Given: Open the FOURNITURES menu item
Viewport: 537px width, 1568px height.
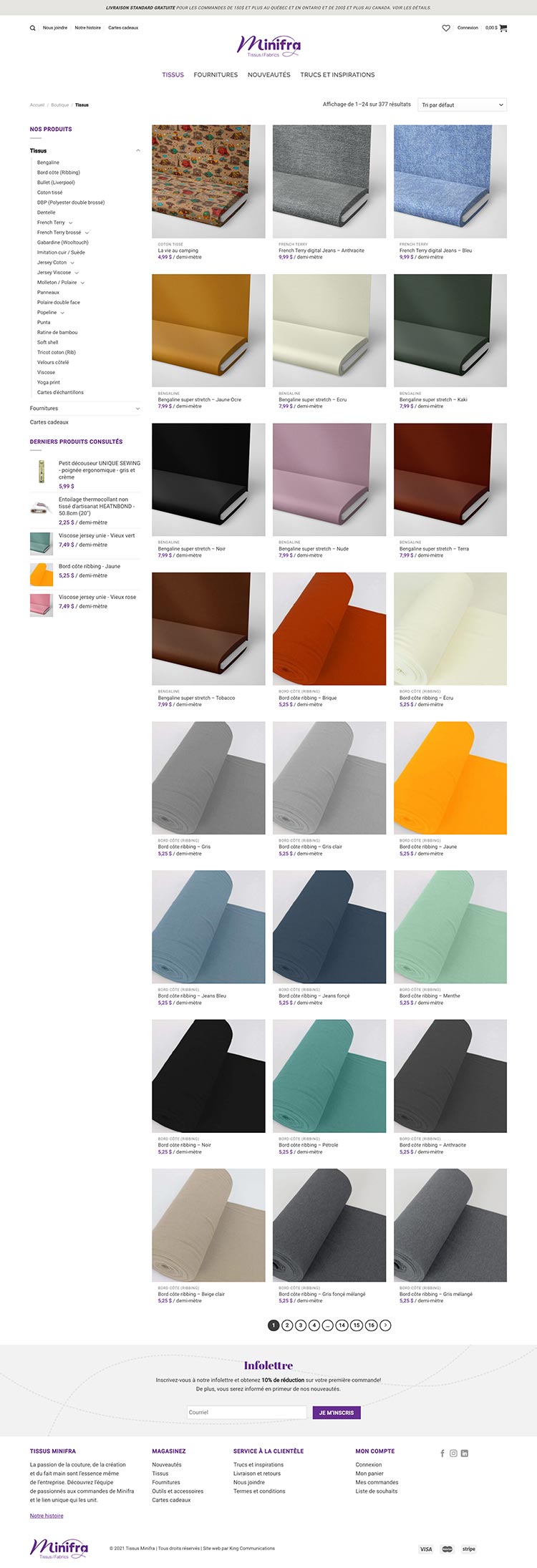Looking at the screenshot, I should pos(216,74).
